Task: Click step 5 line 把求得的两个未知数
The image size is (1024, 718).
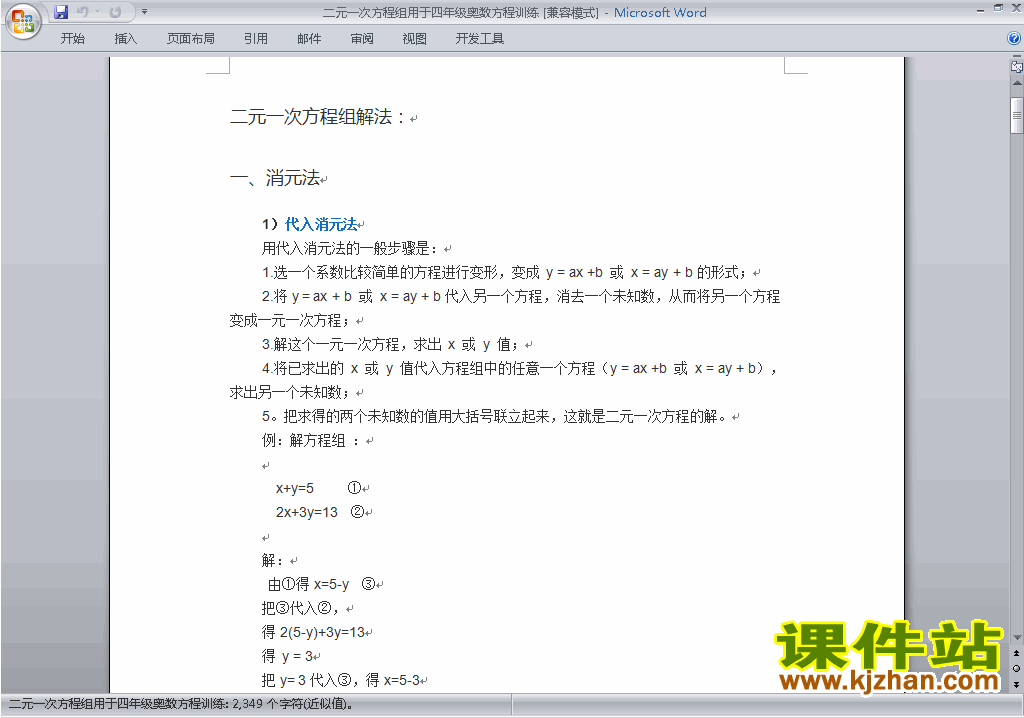Action: tap(495, 417)
